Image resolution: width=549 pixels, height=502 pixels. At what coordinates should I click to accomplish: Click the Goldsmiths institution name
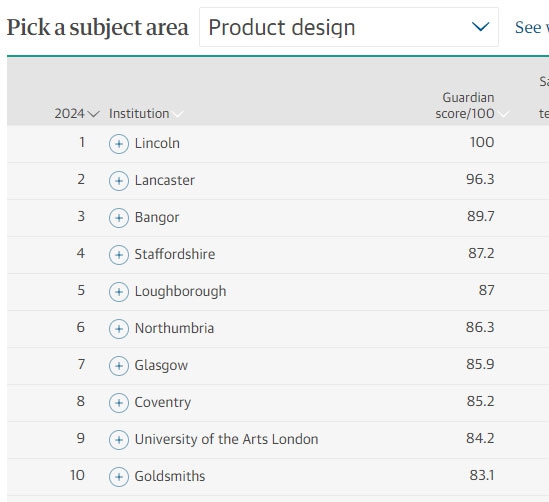coord(170,476)
